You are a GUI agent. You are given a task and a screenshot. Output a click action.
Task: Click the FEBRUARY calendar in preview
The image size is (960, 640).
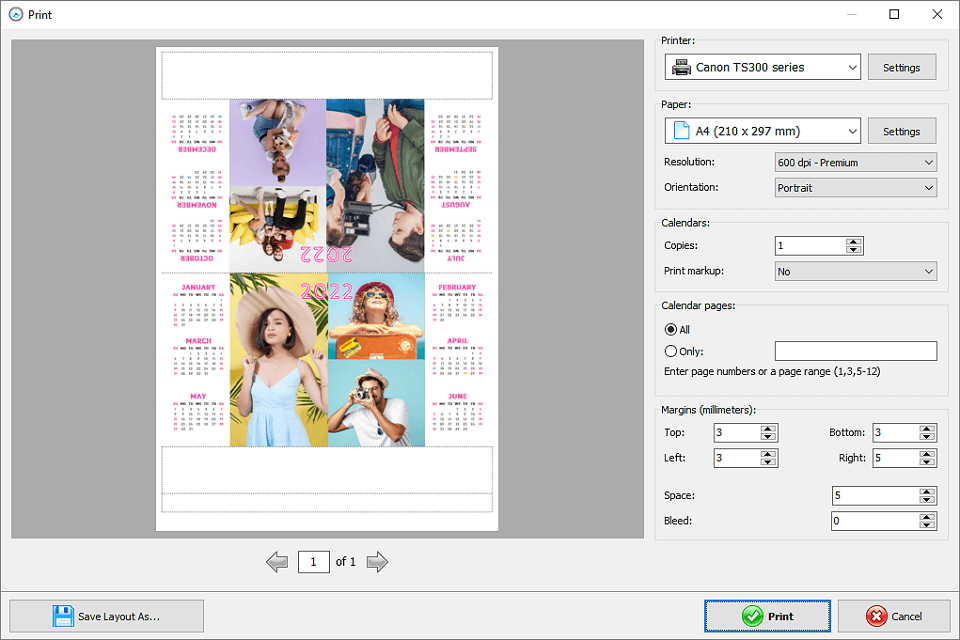pyautogui.click(x=457, y=305)
